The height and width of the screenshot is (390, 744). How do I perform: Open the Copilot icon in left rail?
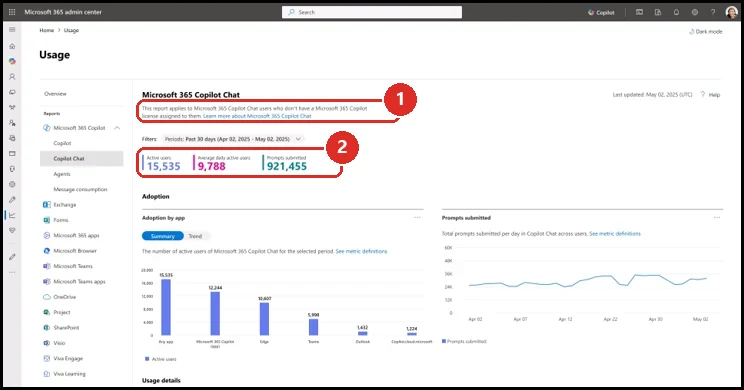(12, 61)
